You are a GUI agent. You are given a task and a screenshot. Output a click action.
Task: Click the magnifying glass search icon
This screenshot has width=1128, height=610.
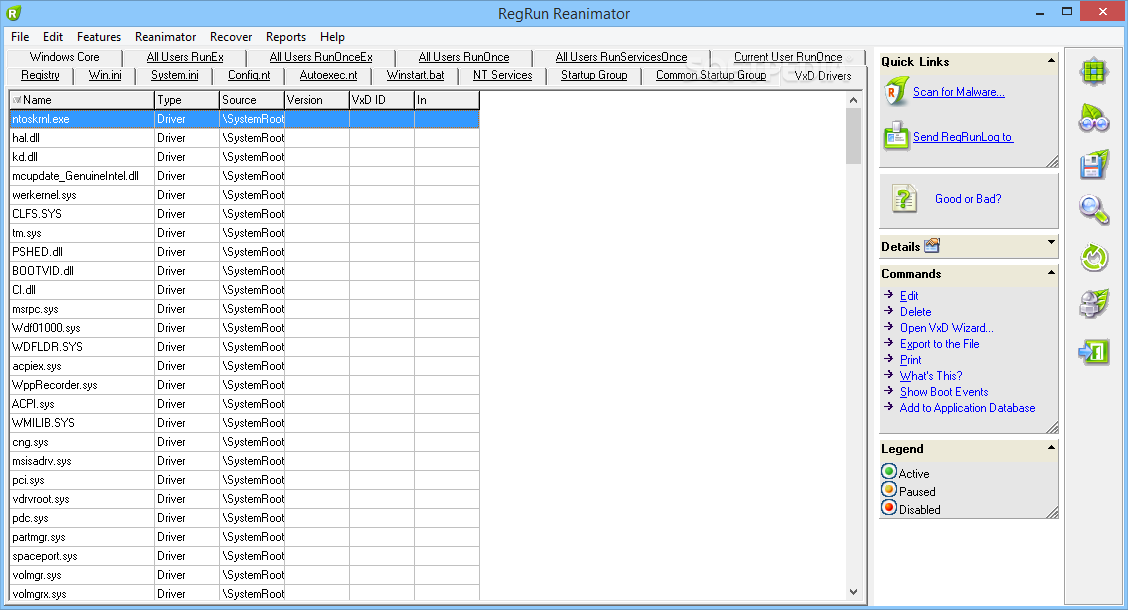coord(1093,211)
